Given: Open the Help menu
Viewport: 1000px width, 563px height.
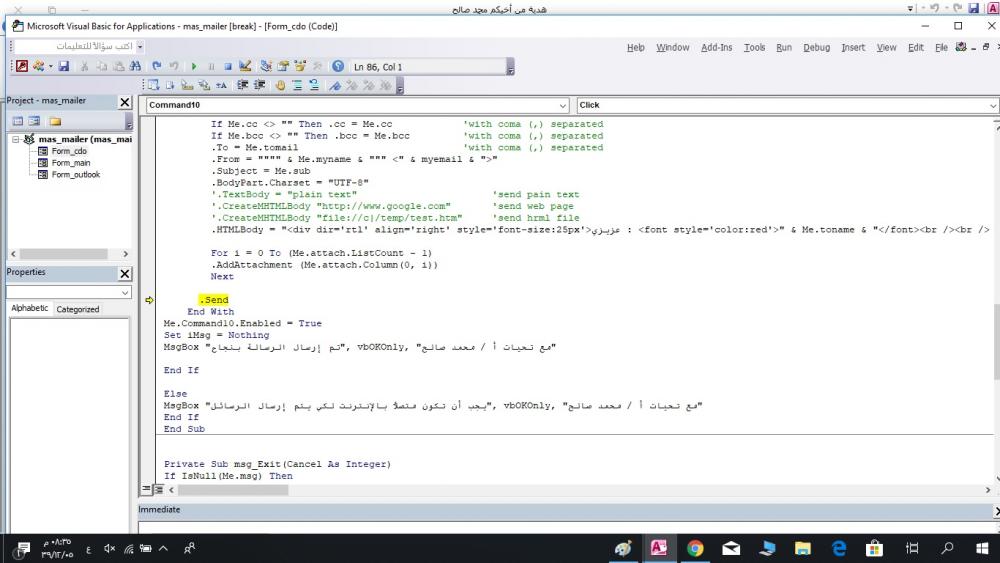Looking at the screenshot, I should (636, 47).
